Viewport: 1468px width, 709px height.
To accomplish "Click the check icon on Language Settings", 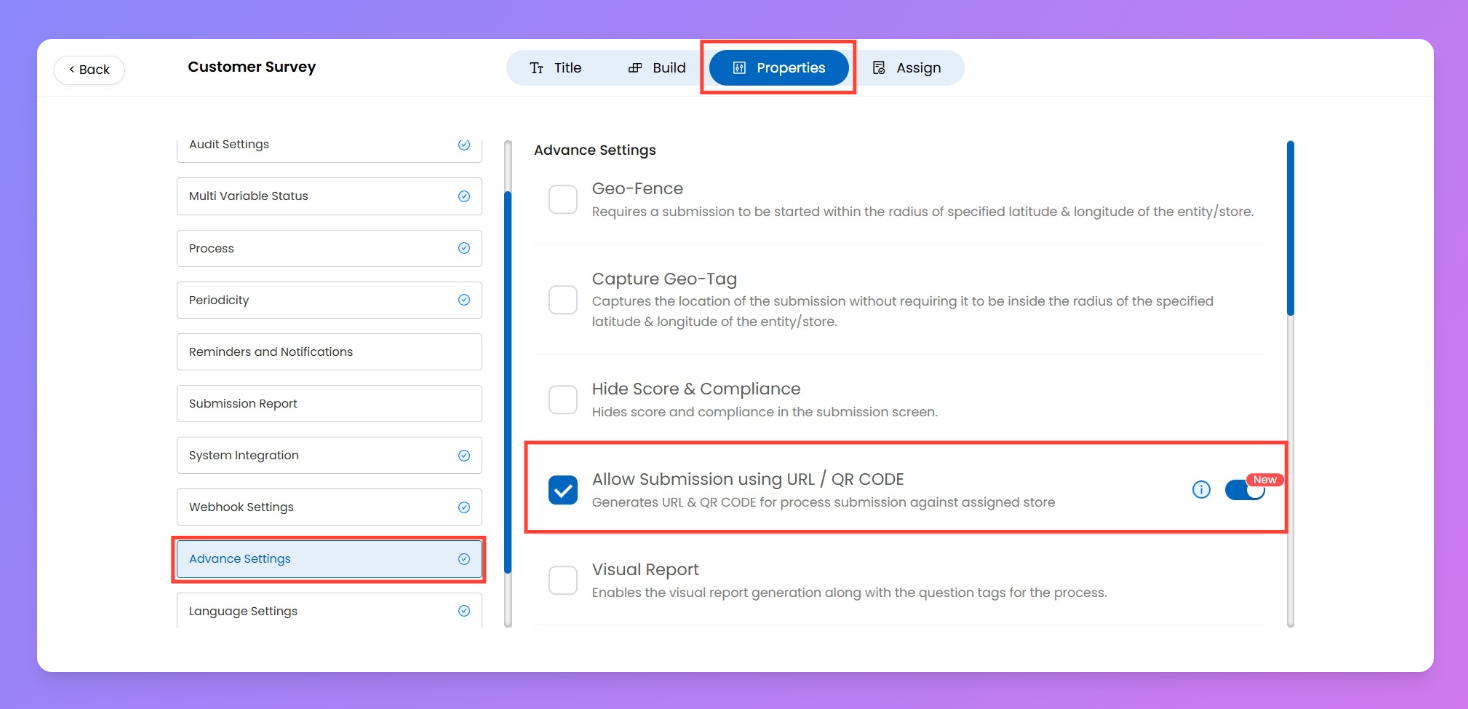I will point(464,611).
